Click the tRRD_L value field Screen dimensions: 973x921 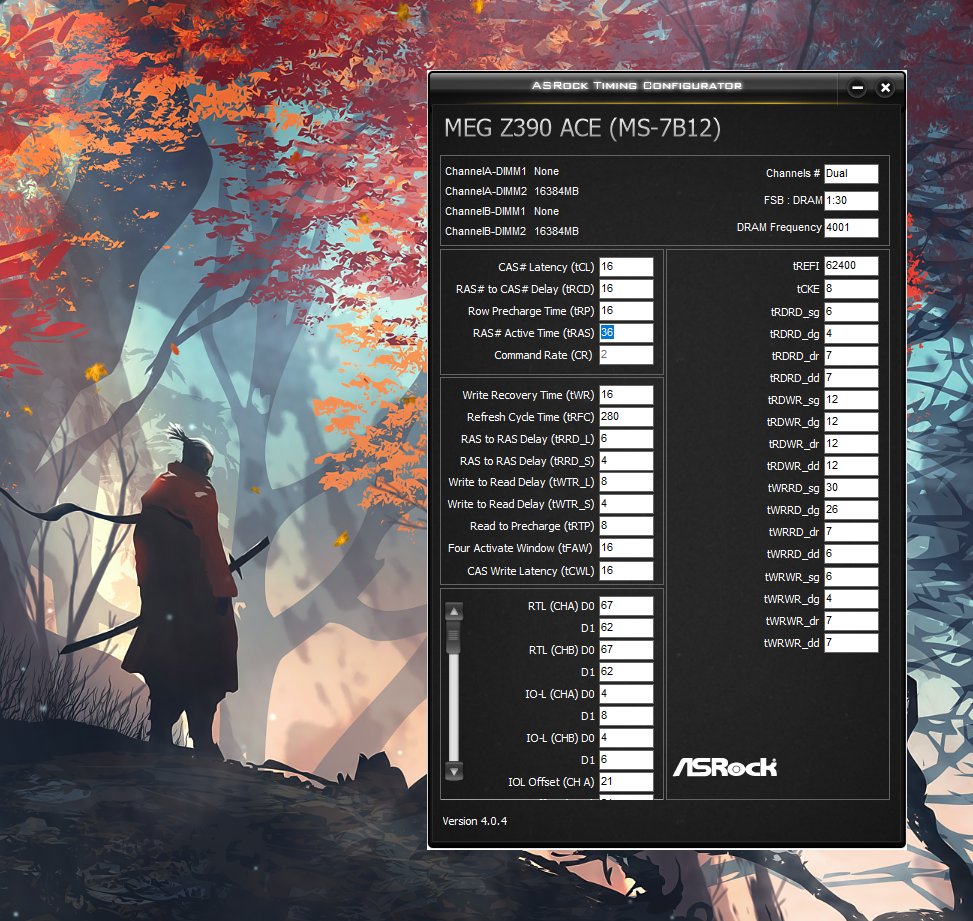coord(626,439)
